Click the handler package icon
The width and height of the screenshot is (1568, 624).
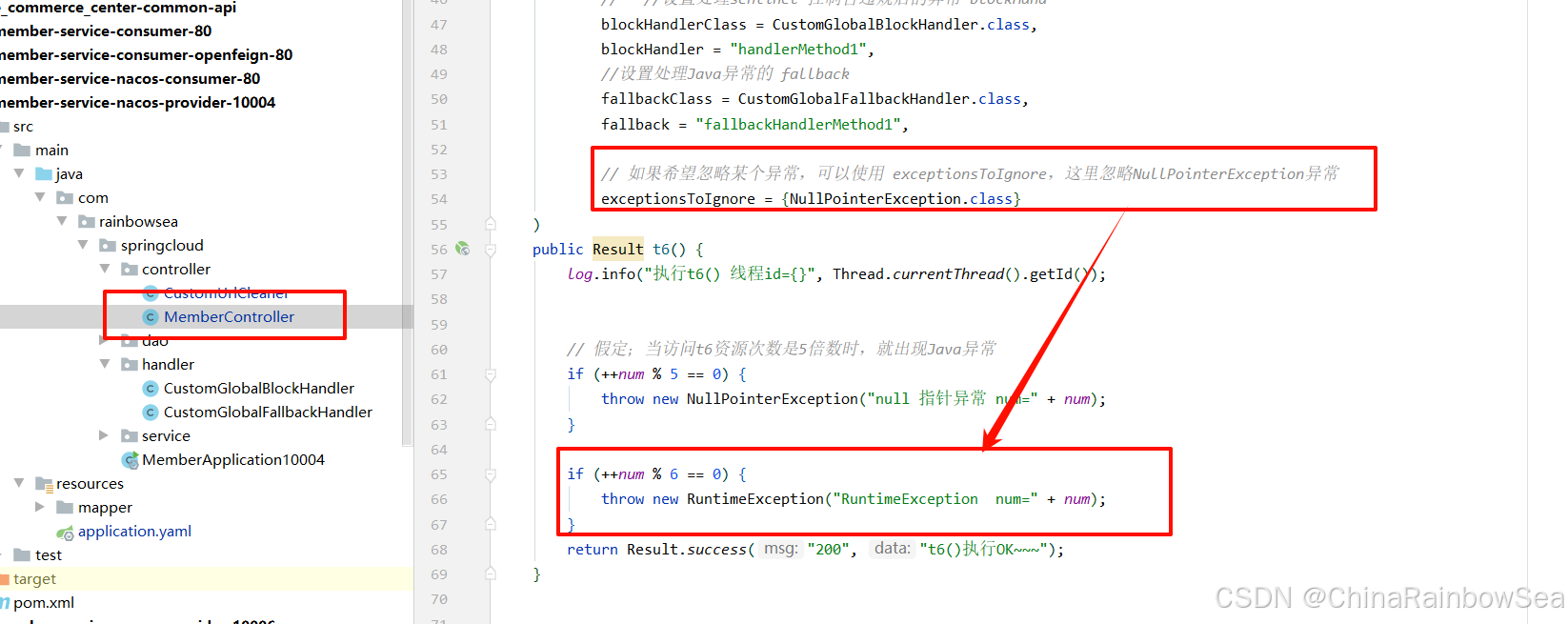pos(130,364)
